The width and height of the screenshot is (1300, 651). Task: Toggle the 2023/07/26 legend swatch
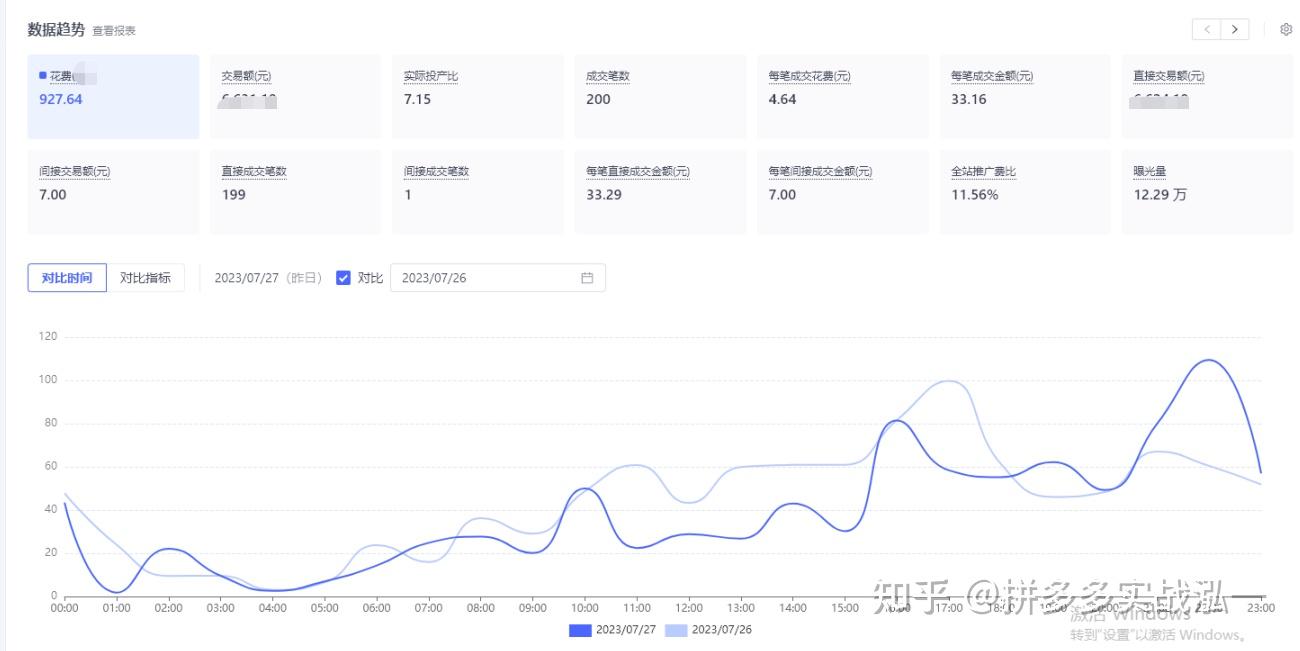pyautogui.click(x=676, y=630)
